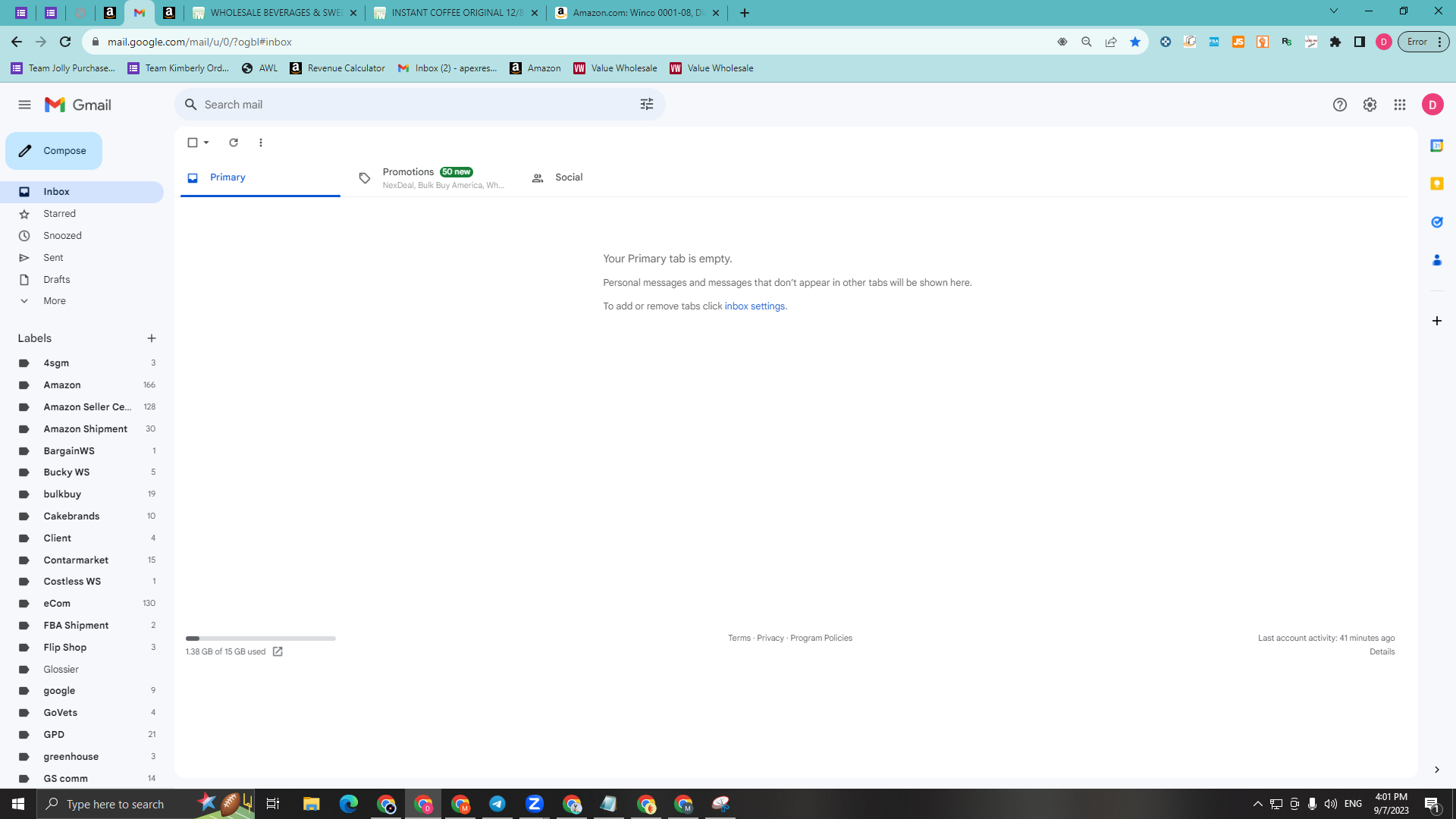Open Team Jolly Purchase bookmark
Viewport: 1456px width, 819px height.
click(x=64, y=68)
